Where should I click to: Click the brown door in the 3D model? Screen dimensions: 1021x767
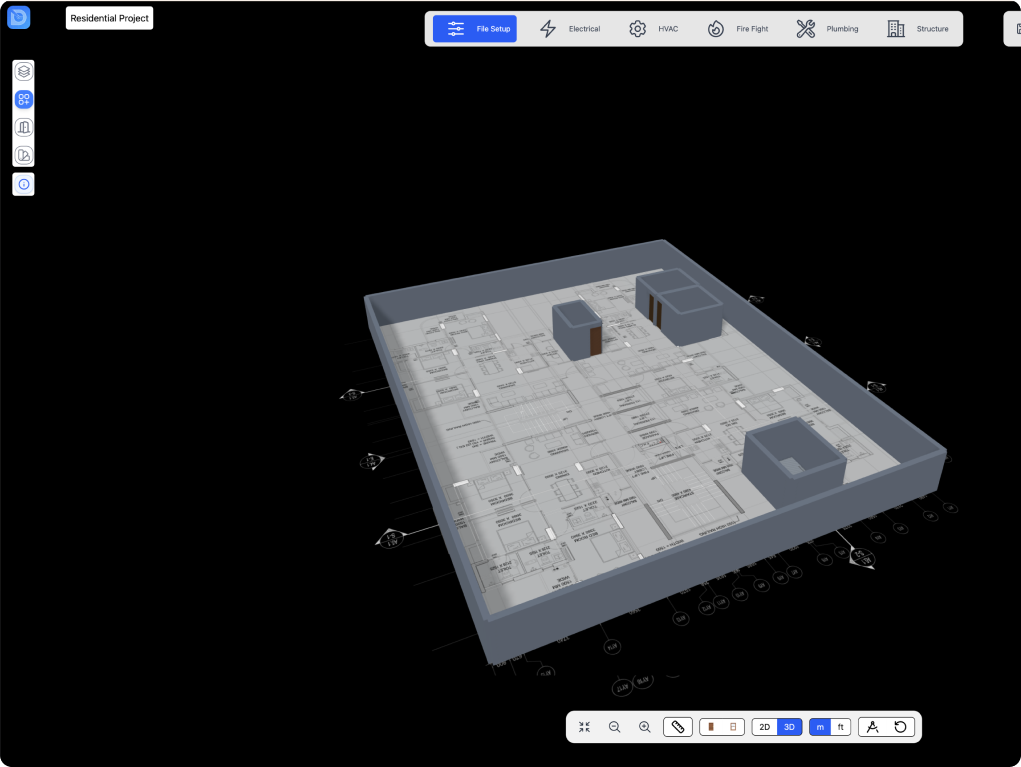tap(596, 340)
